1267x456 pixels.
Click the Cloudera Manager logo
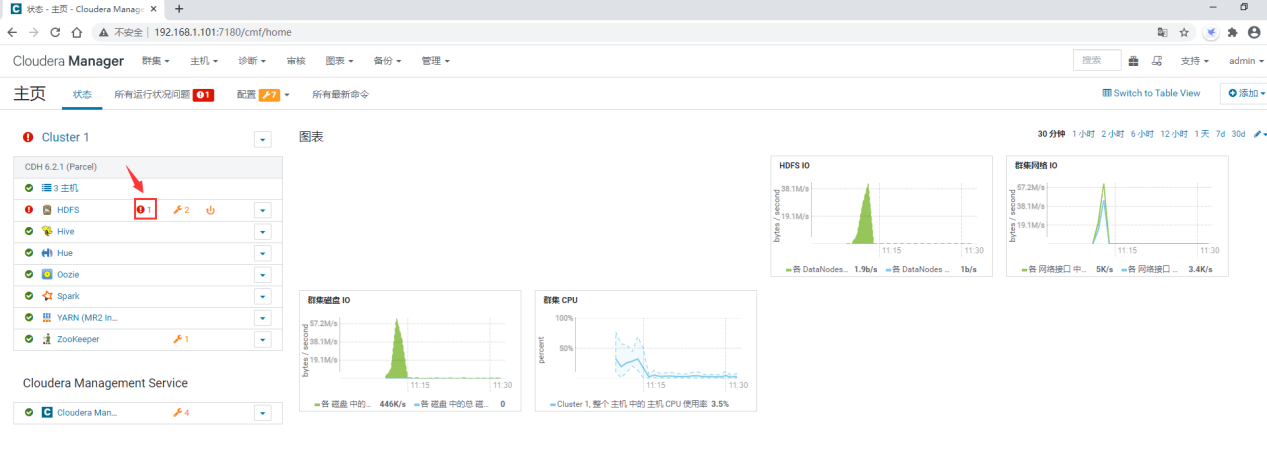tap(68, 61)
